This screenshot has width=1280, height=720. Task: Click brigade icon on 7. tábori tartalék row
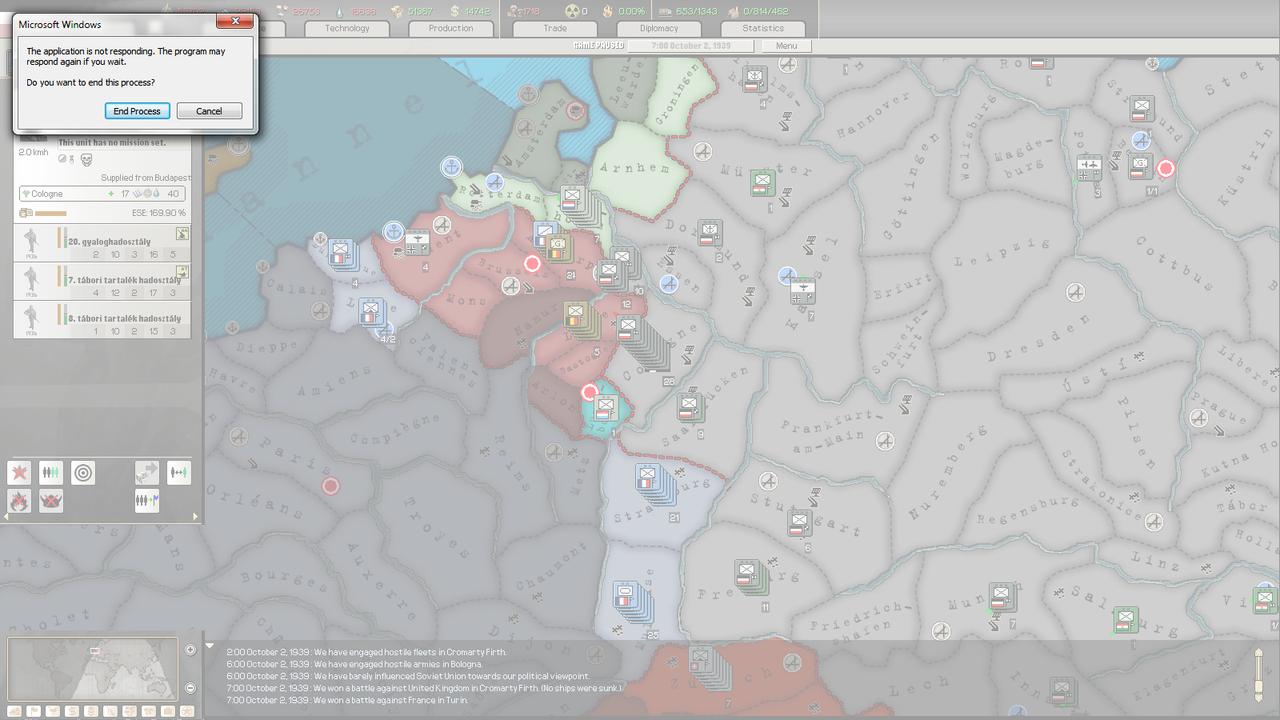point(182,272)
